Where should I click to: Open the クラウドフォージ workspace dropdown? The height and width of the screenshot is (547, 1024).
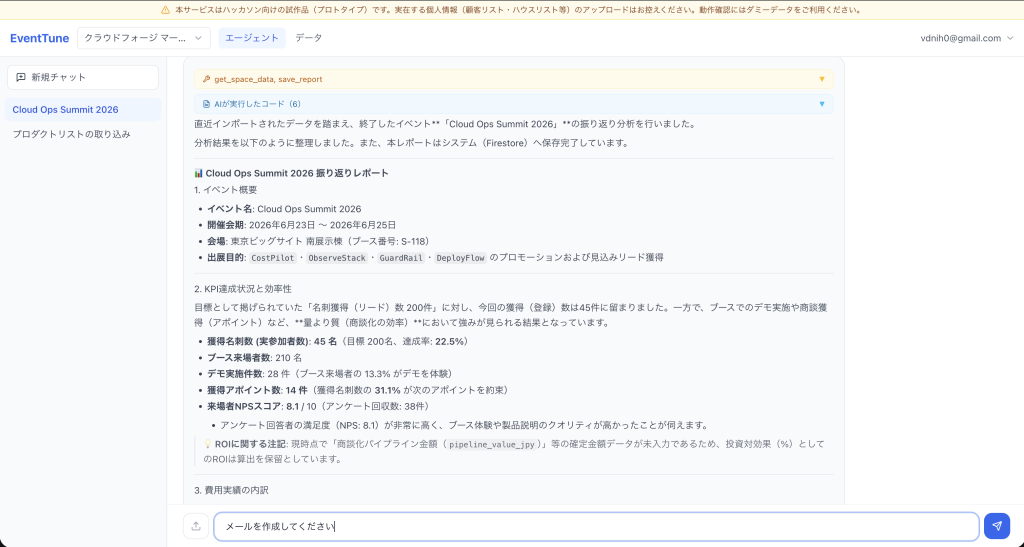point(144,38)
